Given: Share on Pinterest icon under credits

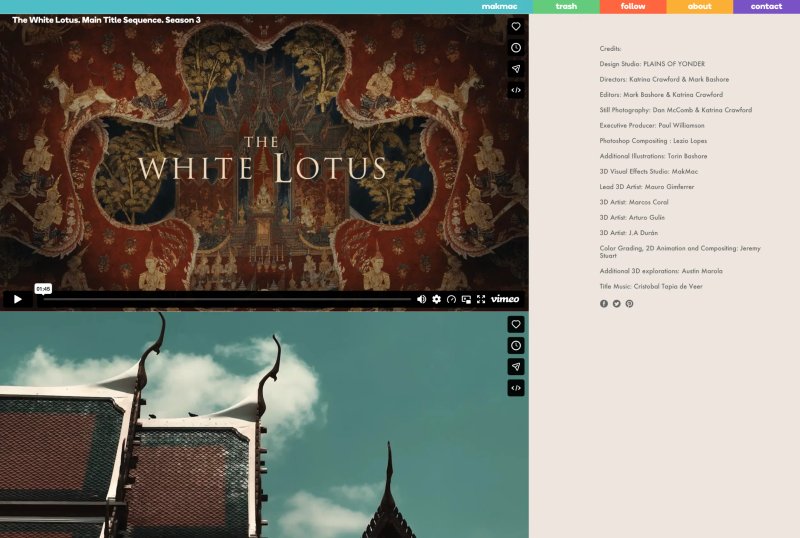Looking at the screenshot, I should tap(630, 304).
